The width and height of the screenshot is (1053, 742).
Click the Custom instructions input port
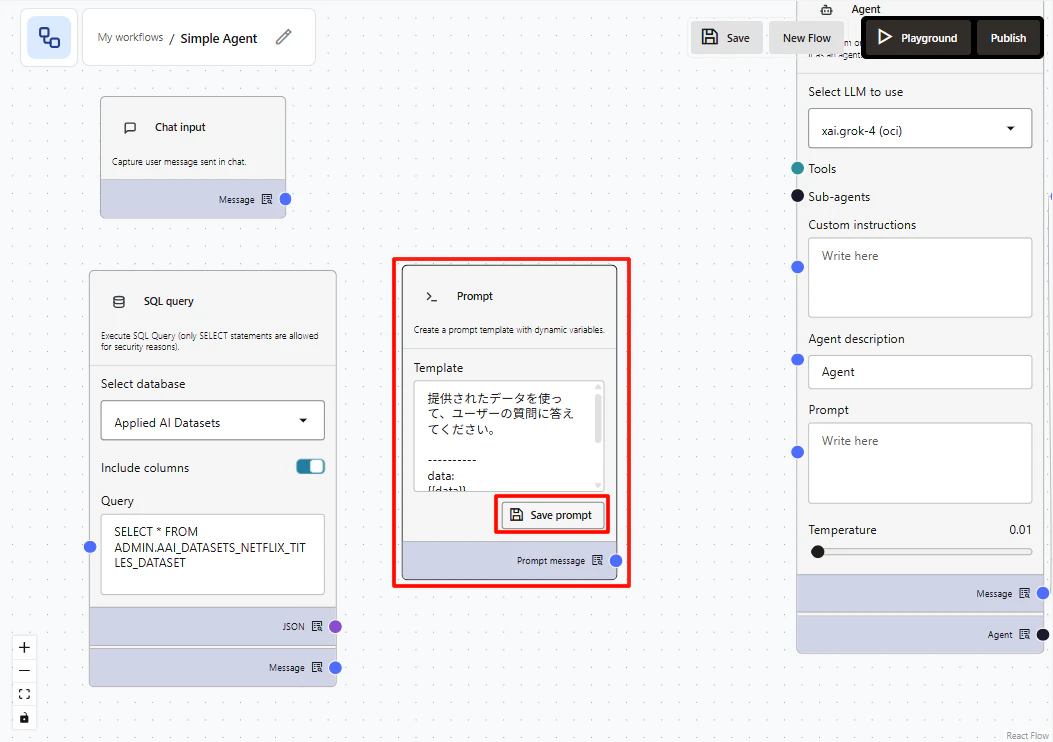[797, 267]
